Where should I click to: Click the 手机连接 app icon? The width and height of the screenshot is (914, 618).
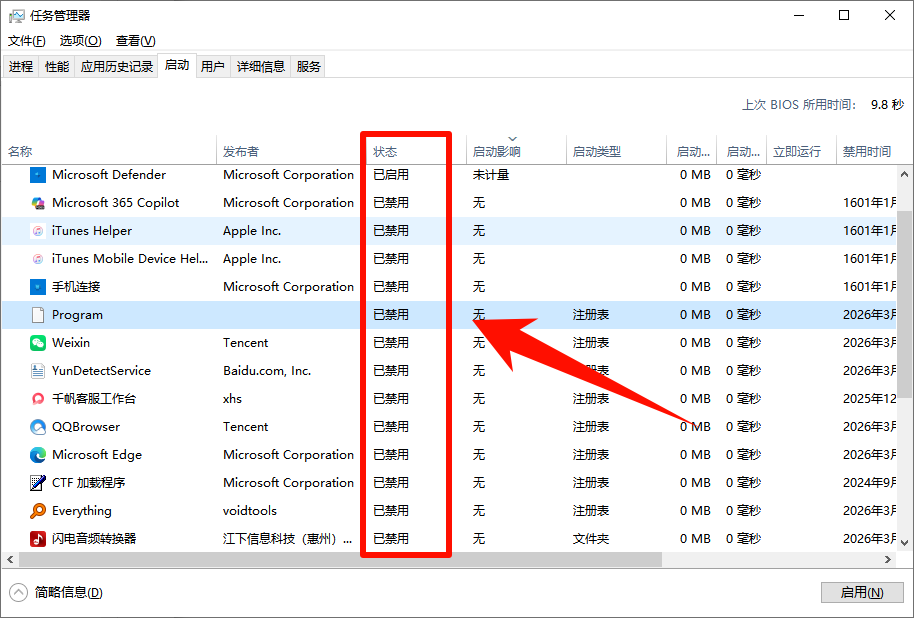(38, 287)
